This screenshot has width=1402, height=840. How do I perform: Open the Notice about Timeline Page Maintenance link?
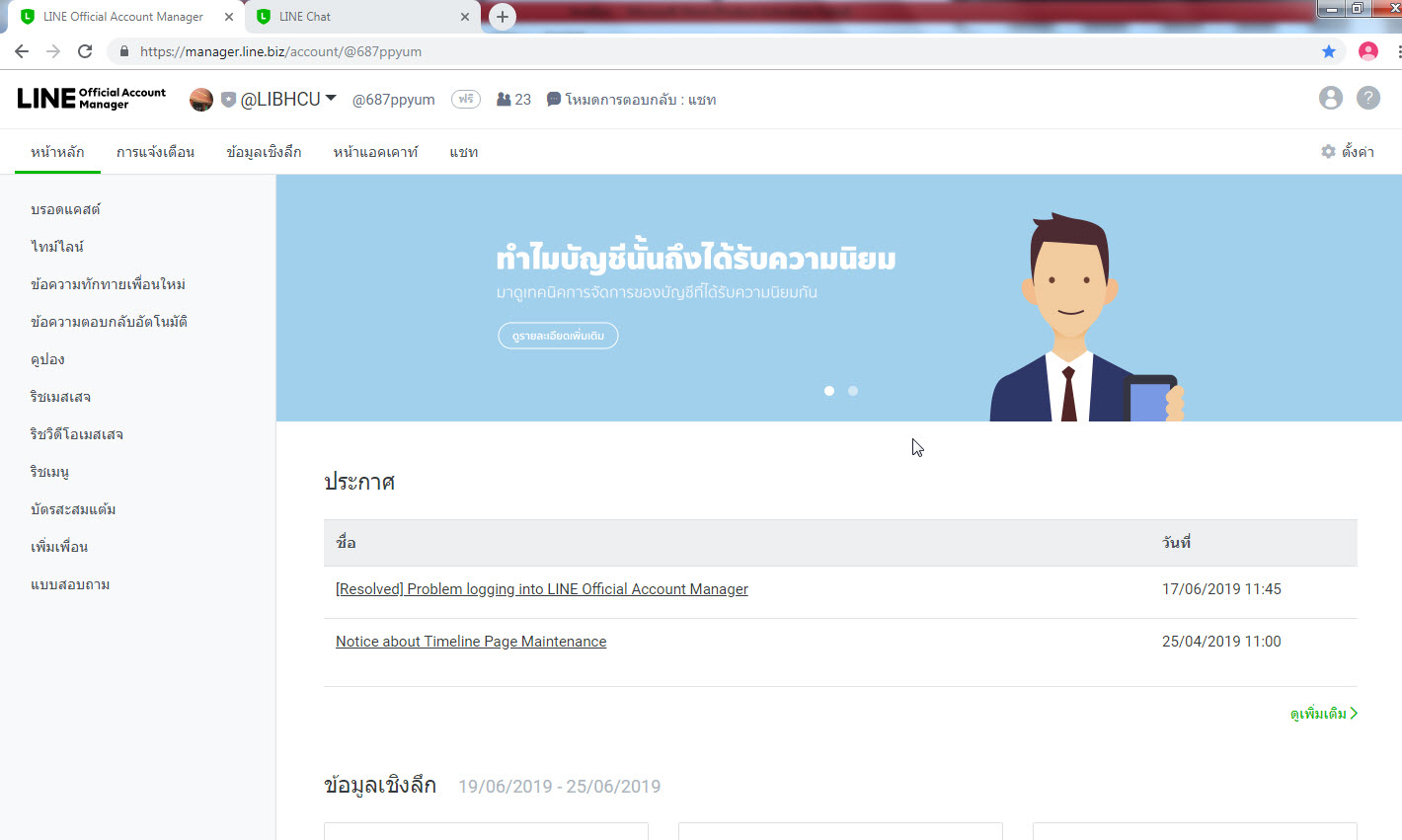(471, 642)
